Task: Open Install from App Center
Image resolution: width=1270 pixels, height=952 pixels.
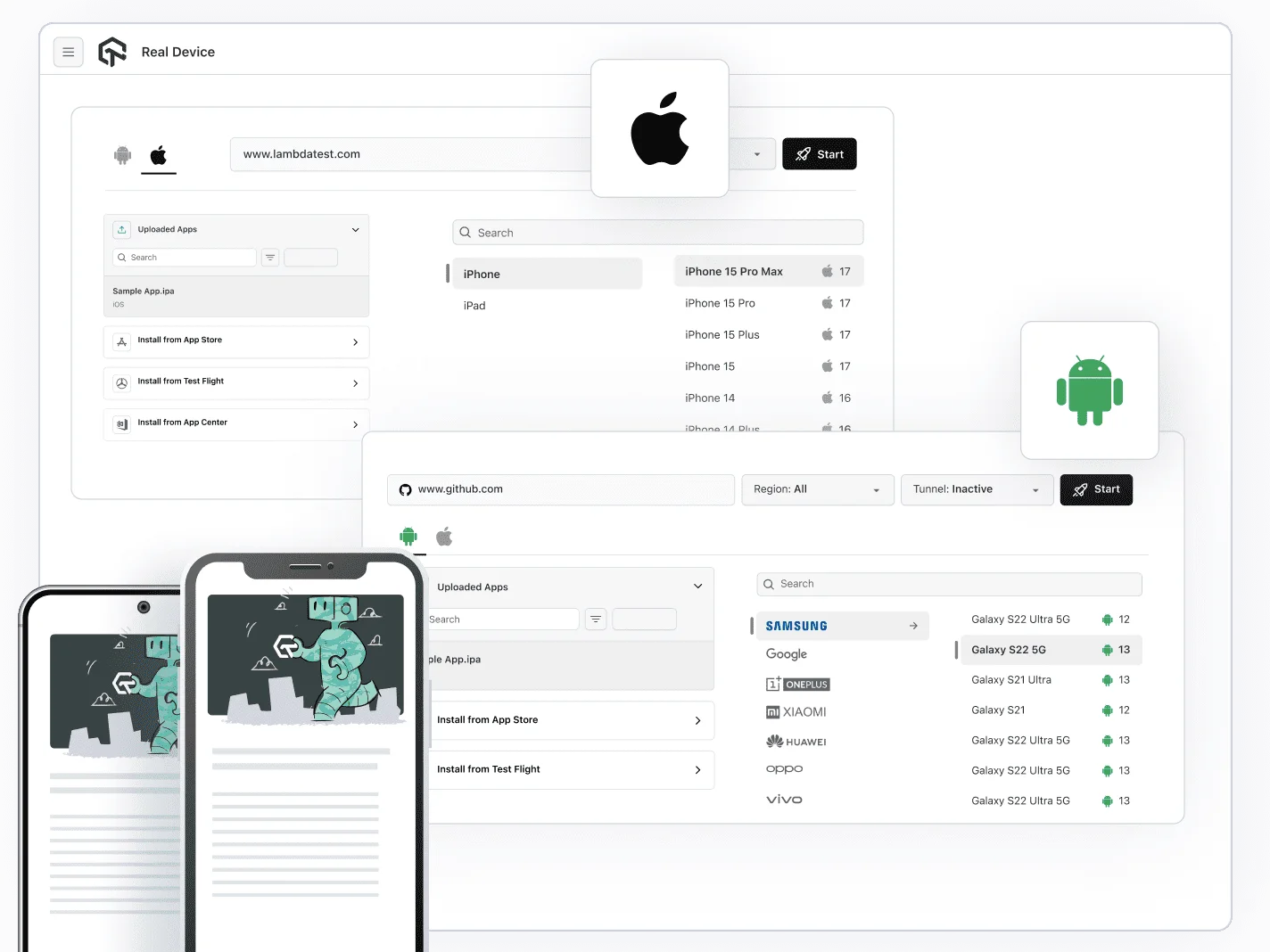Action: click(x=235, y=423)
